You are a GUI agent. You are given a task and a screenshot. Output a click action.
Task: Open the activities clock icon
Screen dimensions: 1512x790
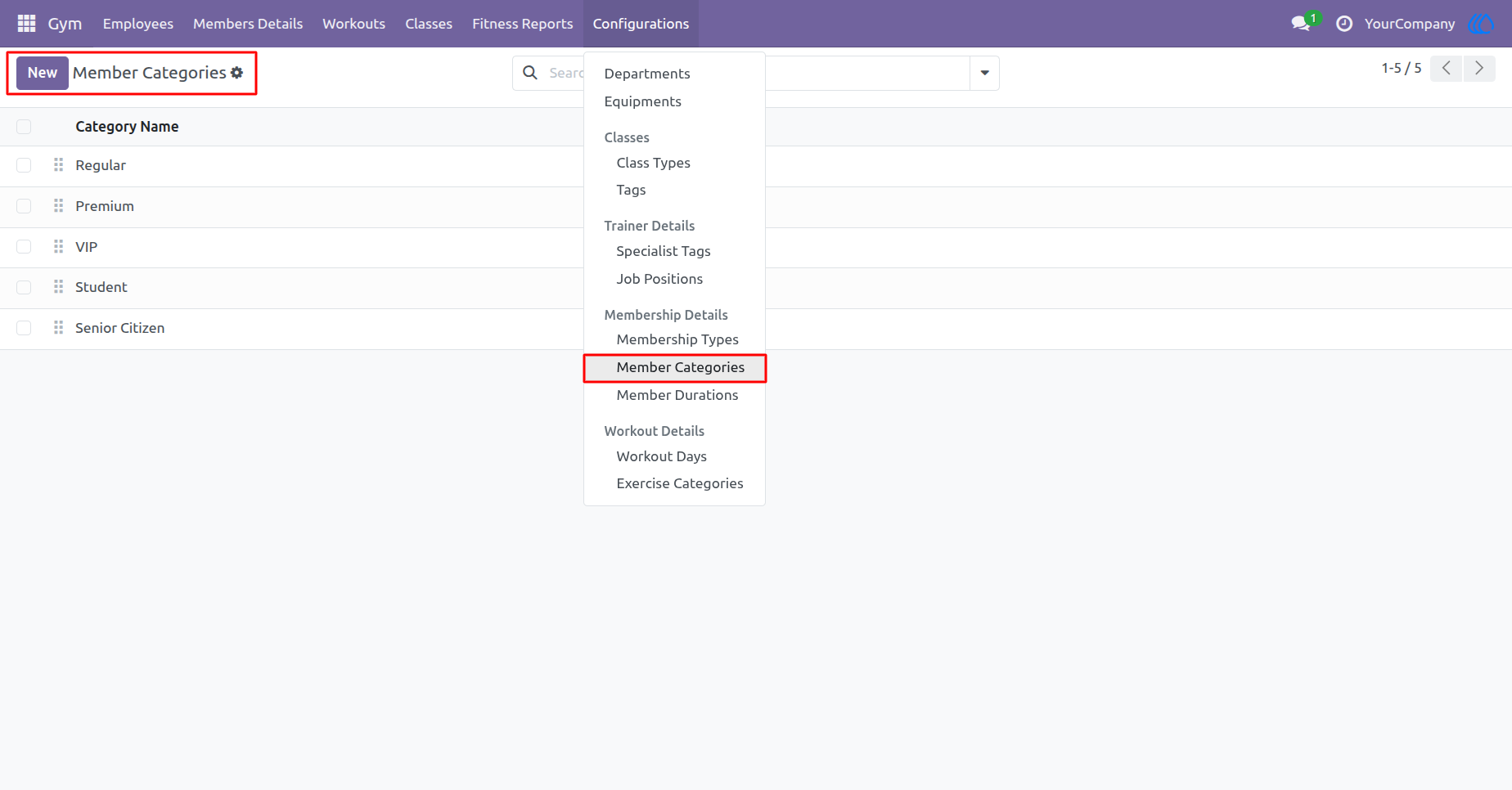[x=1344, y=24]
